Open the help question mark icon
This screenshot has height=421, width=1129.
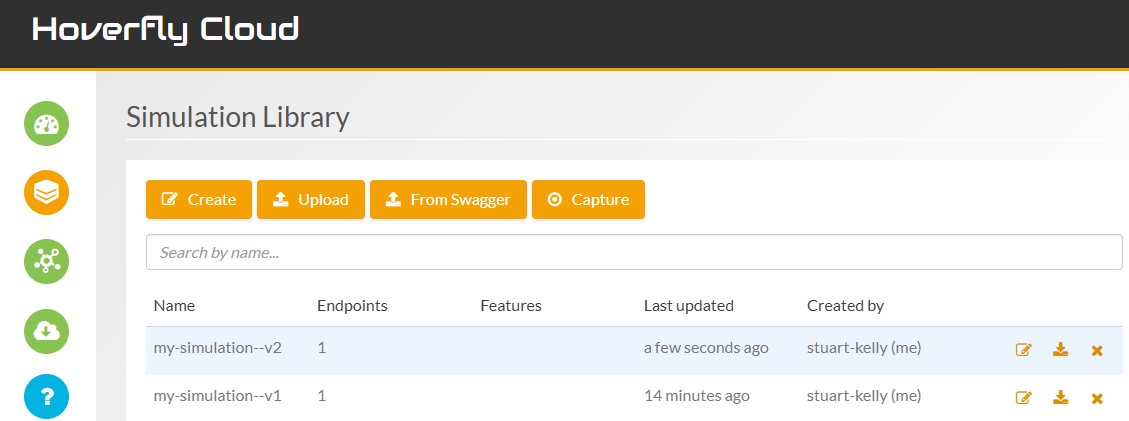(x=46, y=397)
